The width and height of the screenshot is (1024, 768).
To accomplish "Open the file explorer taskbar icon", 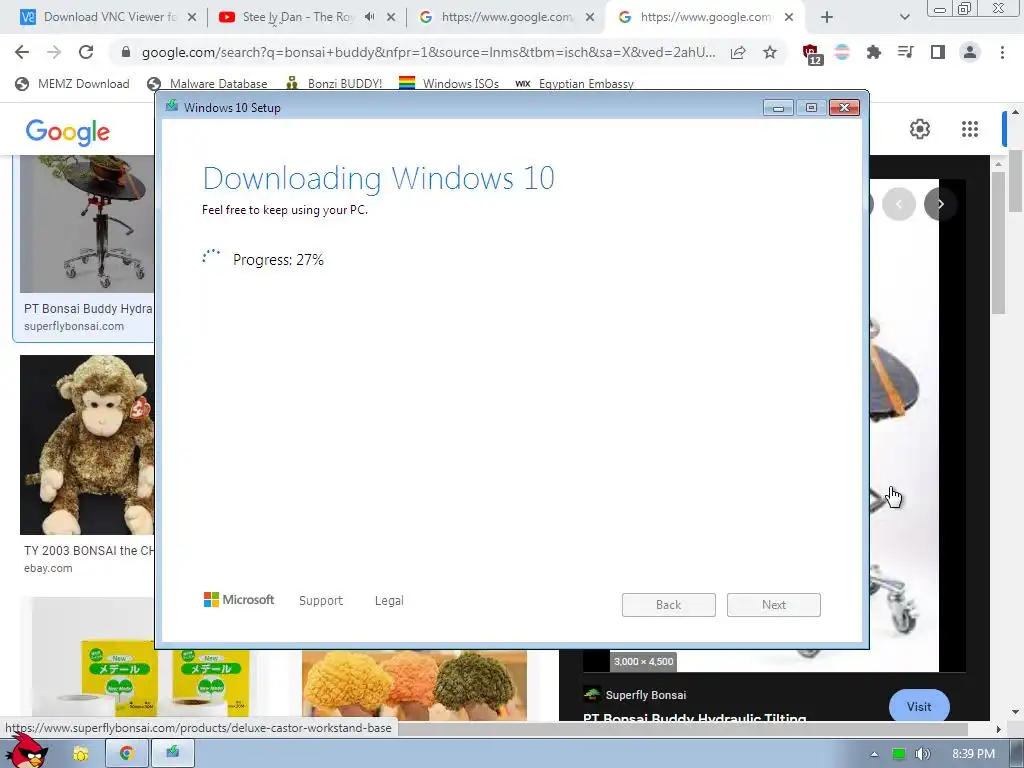I will pos(81,754).
